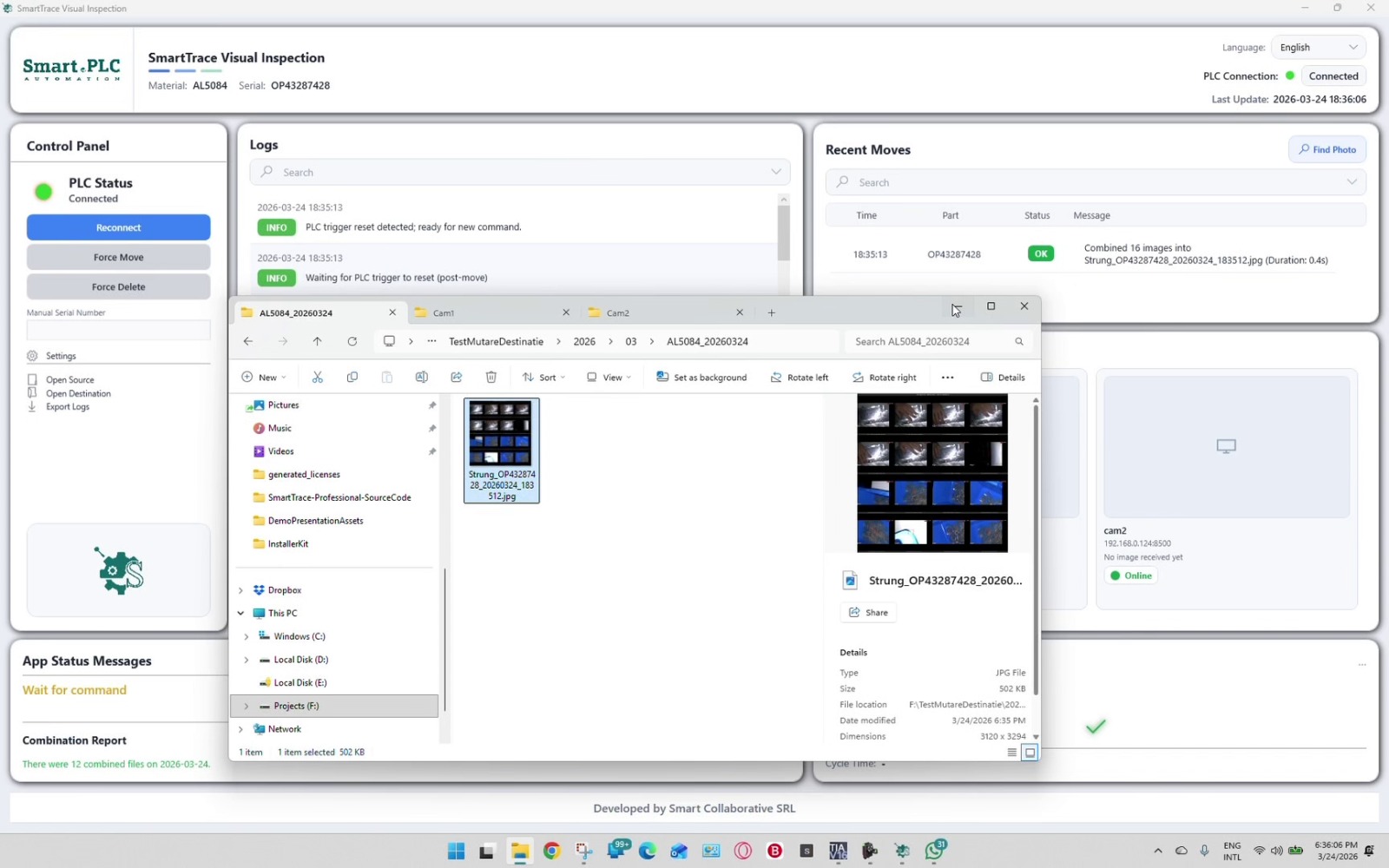
Task: Rotate the image right
Action: point(884,378)
